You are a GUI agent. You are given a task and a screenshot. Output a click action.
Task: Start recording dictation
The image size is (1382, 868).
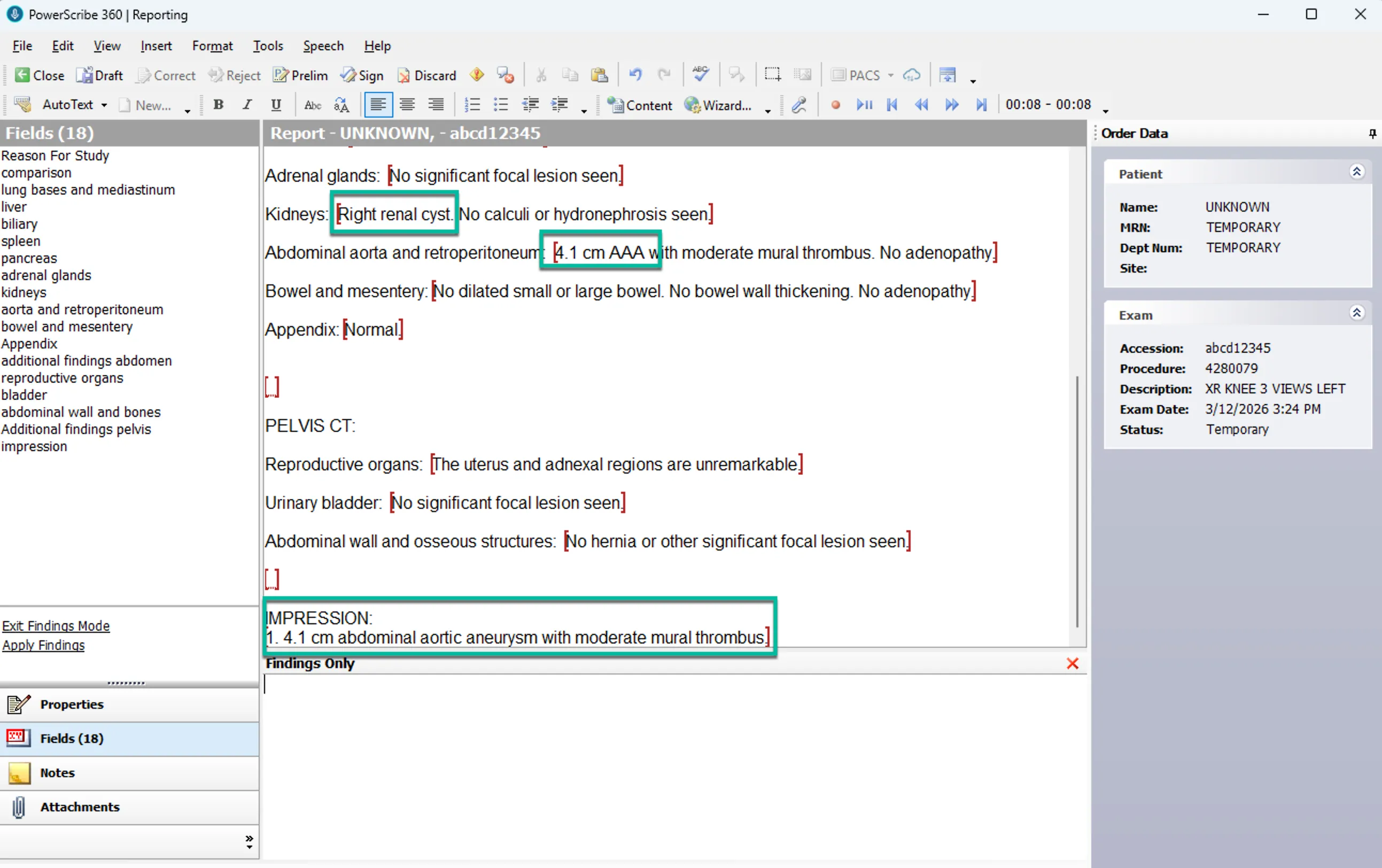click(836, 105)
